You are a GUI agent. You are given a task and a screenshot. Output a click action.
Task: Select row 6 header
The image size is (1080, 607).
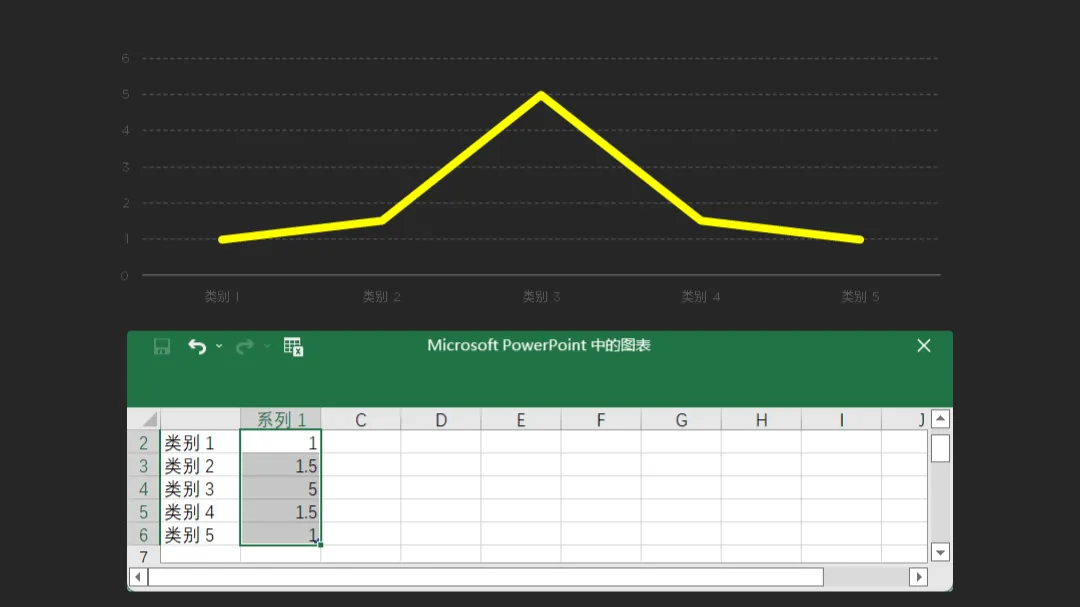[x=144, y=534]
